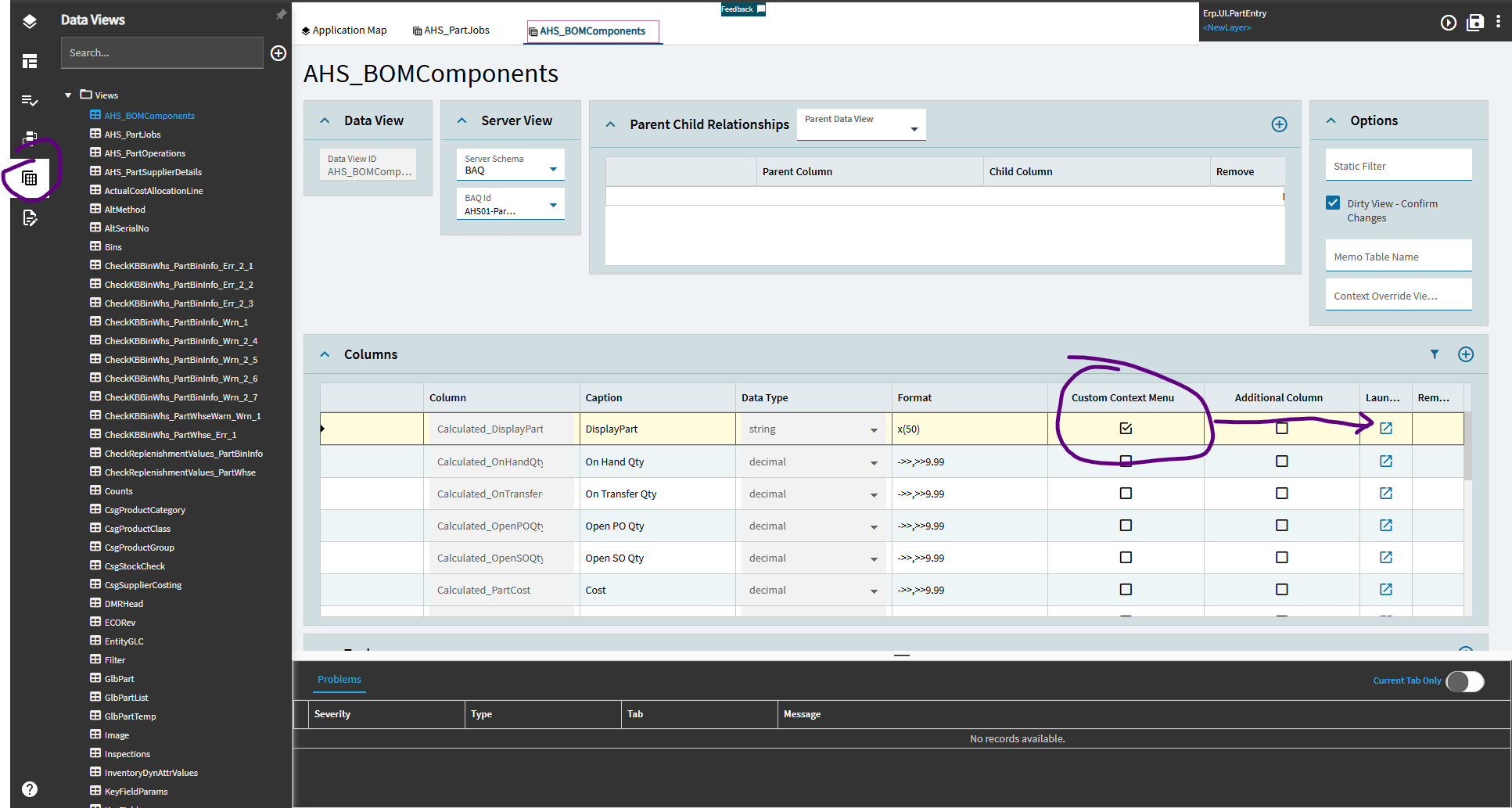Toggle the Current Tab Only switch

1464,681
